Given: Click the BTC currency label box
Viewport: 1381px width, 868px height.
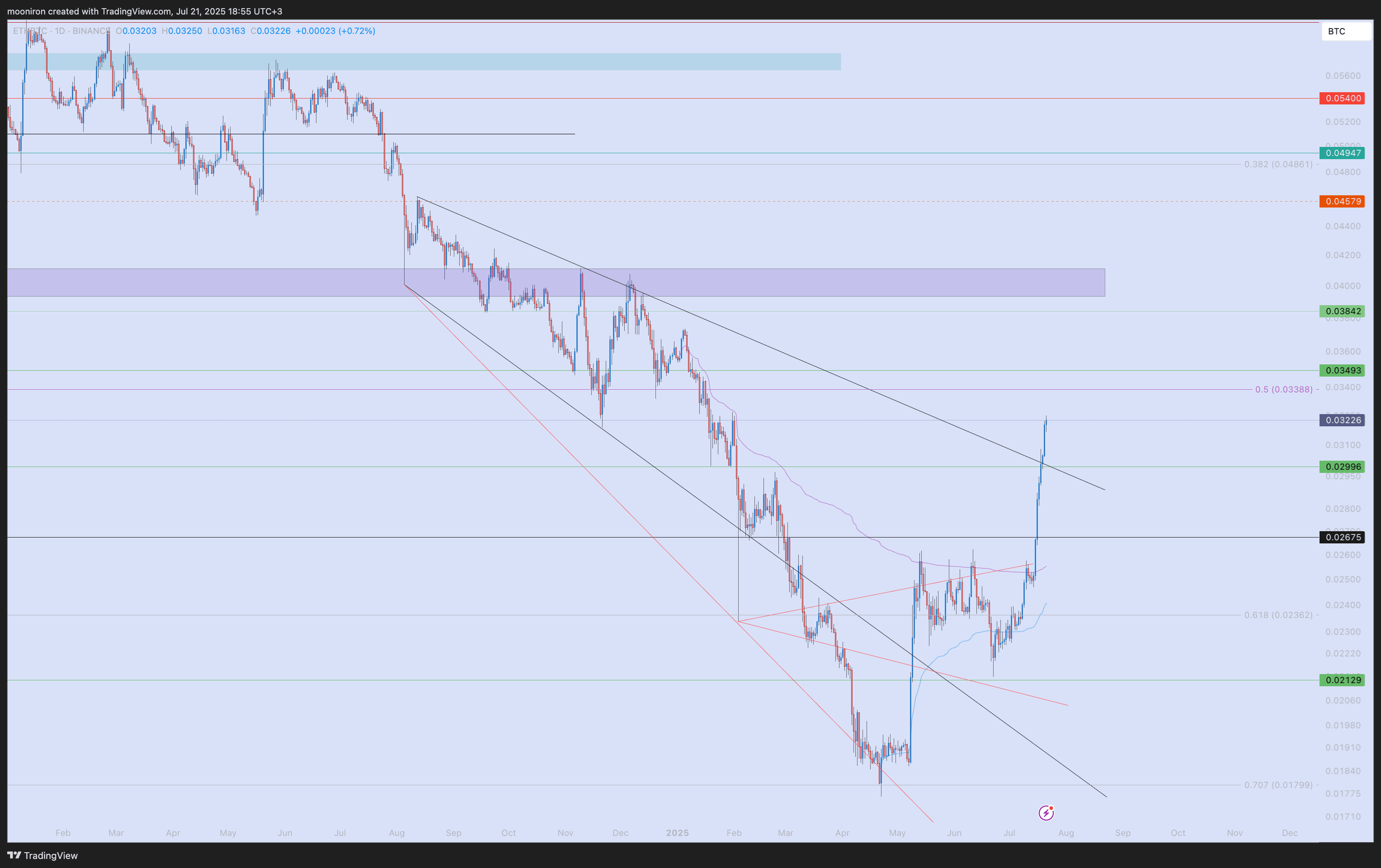Looking at the screenshot, I should pyautogui.click(x=1345, y=32).
